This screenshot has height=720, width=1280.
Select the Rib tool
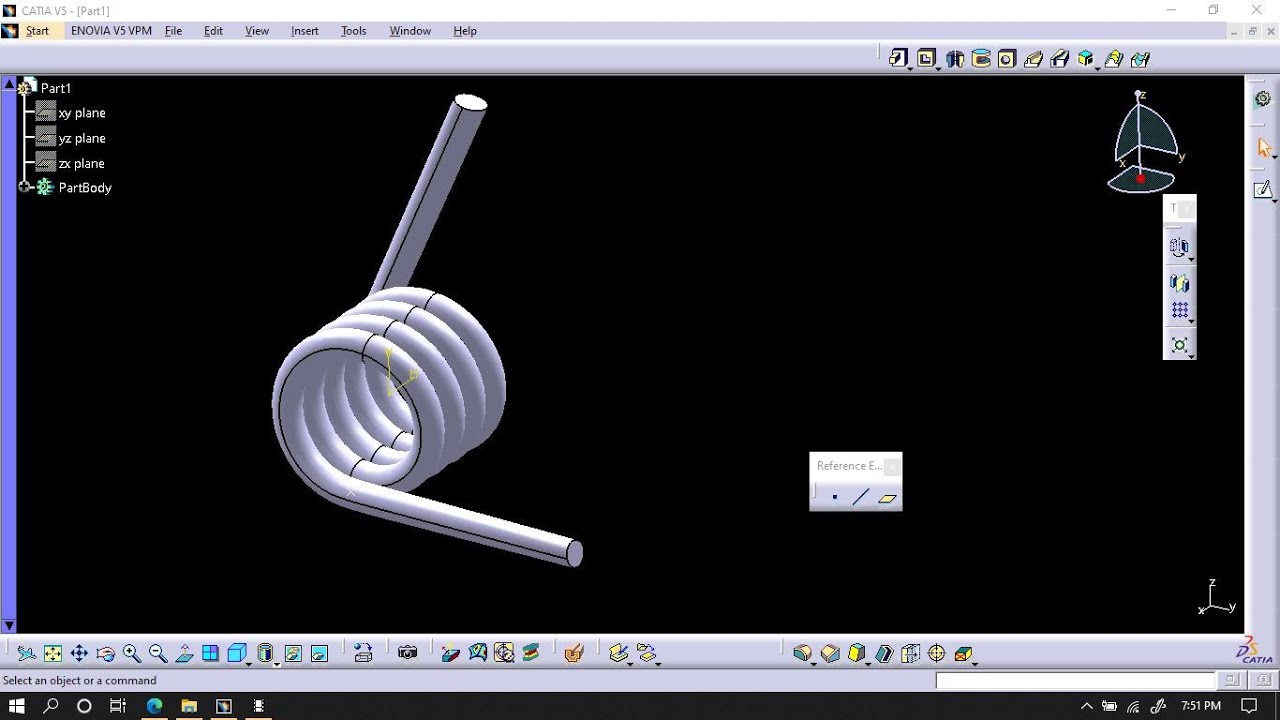[x=1033, y=59]
